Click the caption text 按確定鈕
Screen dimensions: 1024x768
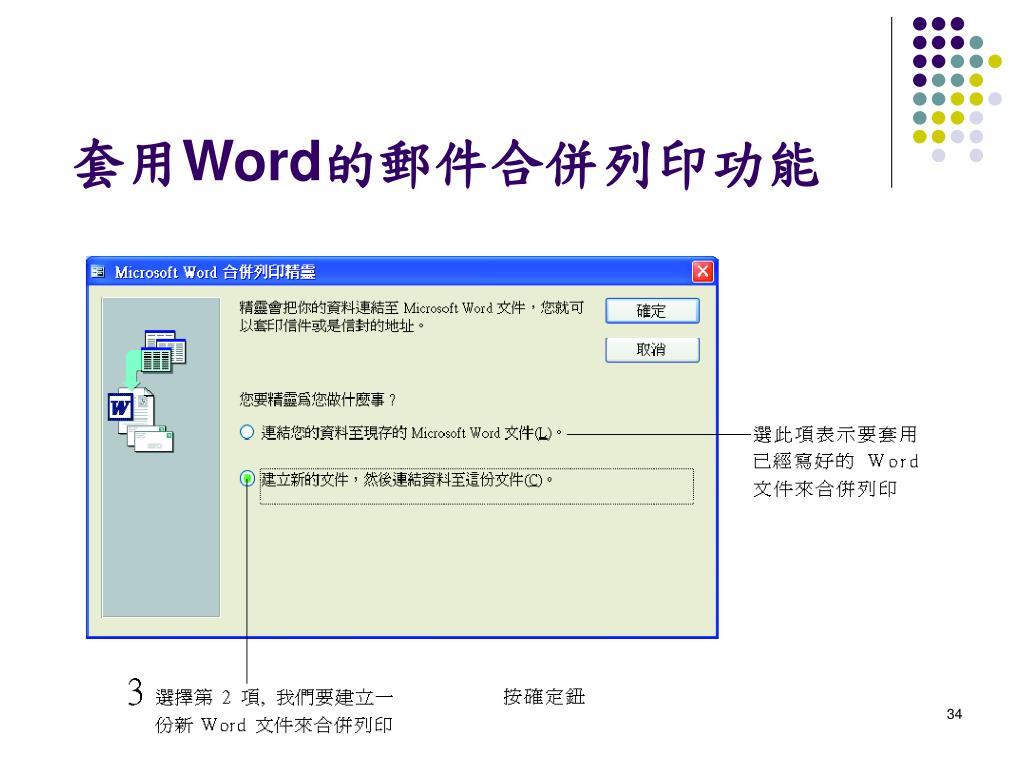(544, 697)
